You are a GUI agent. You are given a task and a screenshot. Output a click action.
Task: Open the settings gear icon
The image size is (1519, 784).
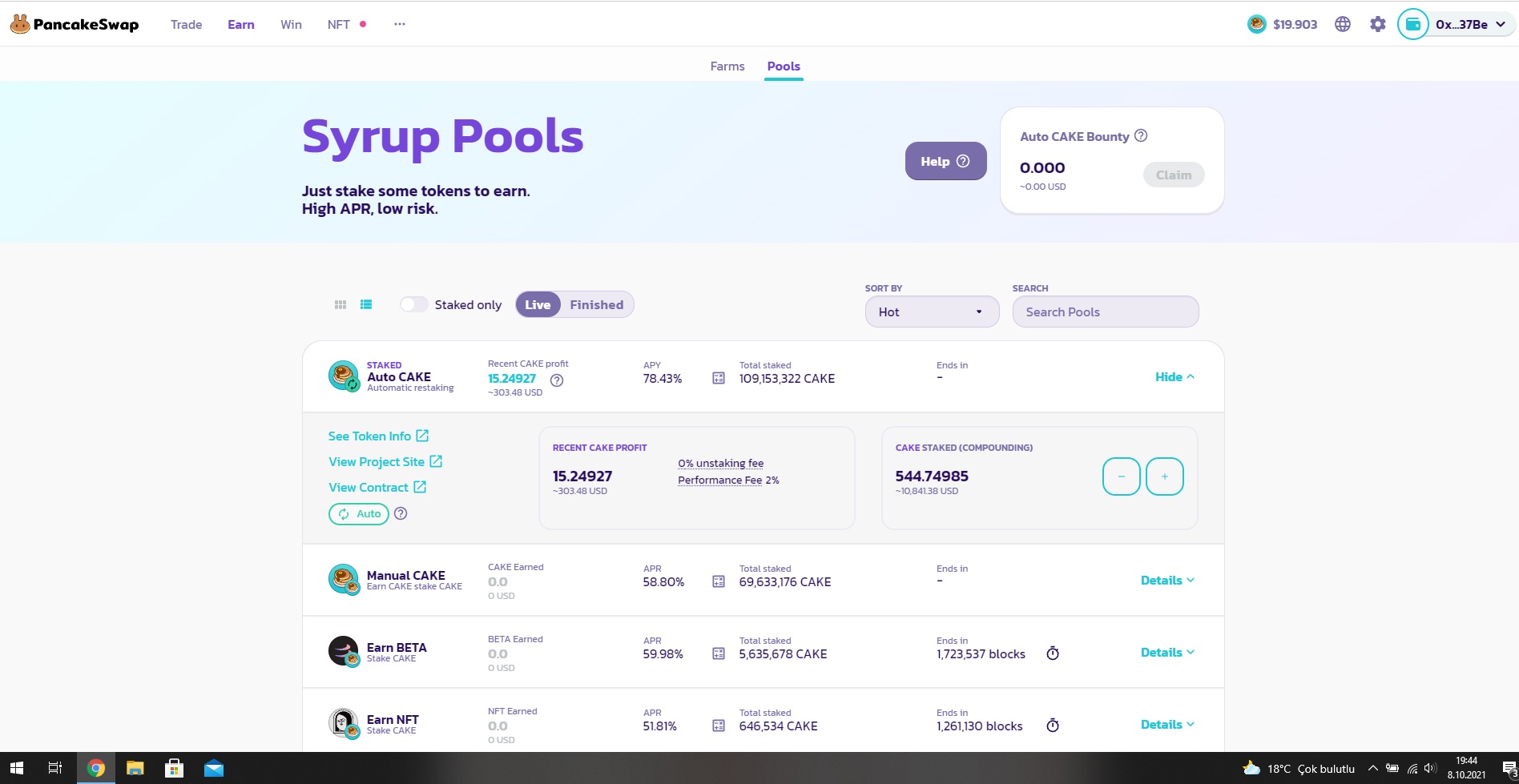[x=1377, y=24]
